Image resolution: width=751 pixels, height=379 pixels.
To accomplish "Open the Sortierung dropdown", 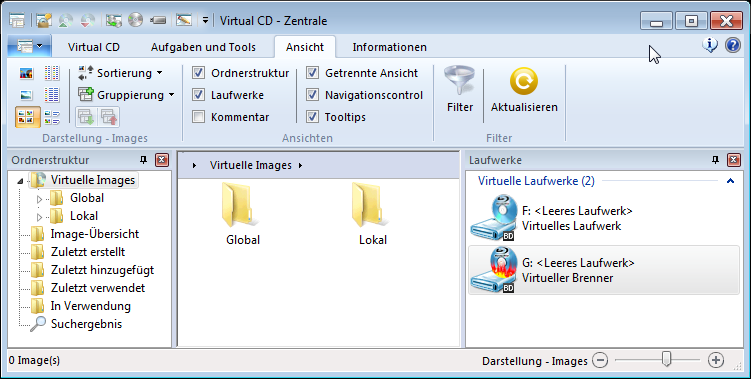I will [120, 73].
